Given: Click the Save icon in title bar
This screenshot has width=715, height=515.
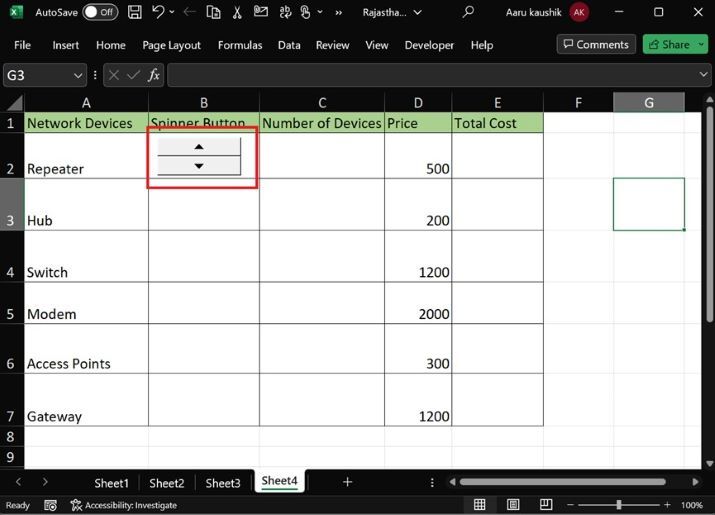Looking at the screenshot, I should [x=135, y=13].
